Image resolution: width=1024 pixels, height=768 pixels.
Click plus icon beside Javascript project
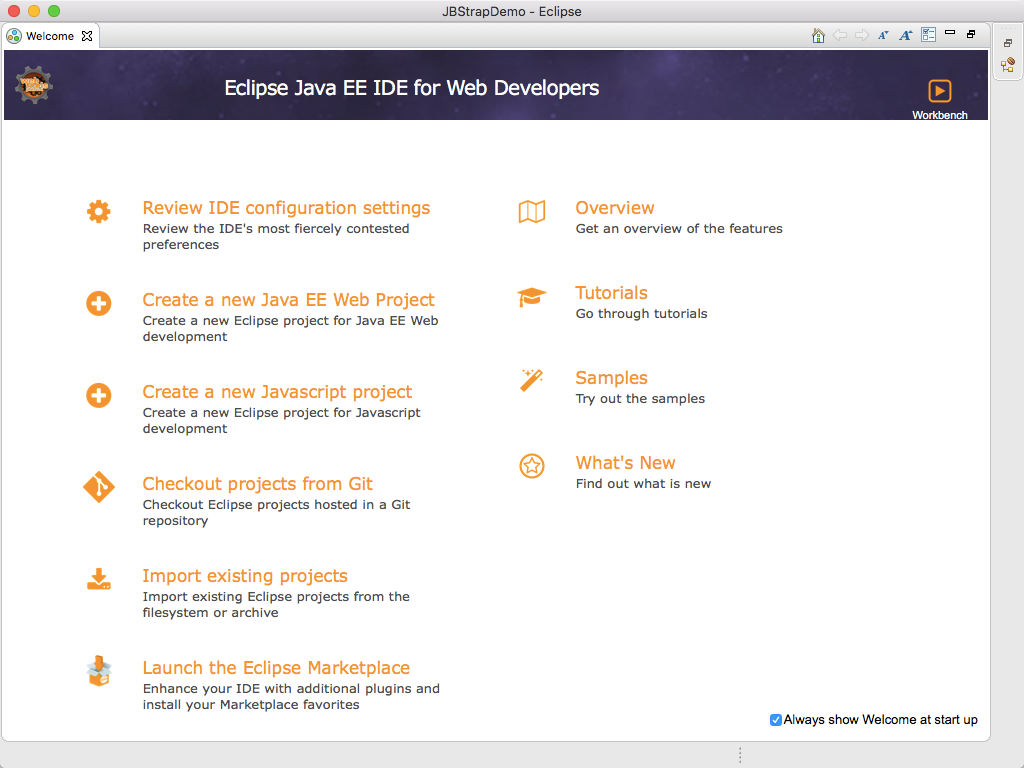pyautogui.click(x=99, y=396)
